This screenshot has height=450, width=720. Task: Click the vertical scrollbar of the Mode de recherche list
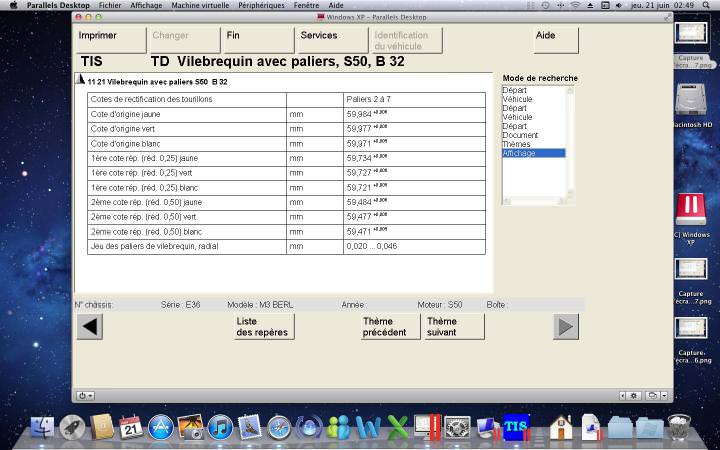(x=570, y=142)
